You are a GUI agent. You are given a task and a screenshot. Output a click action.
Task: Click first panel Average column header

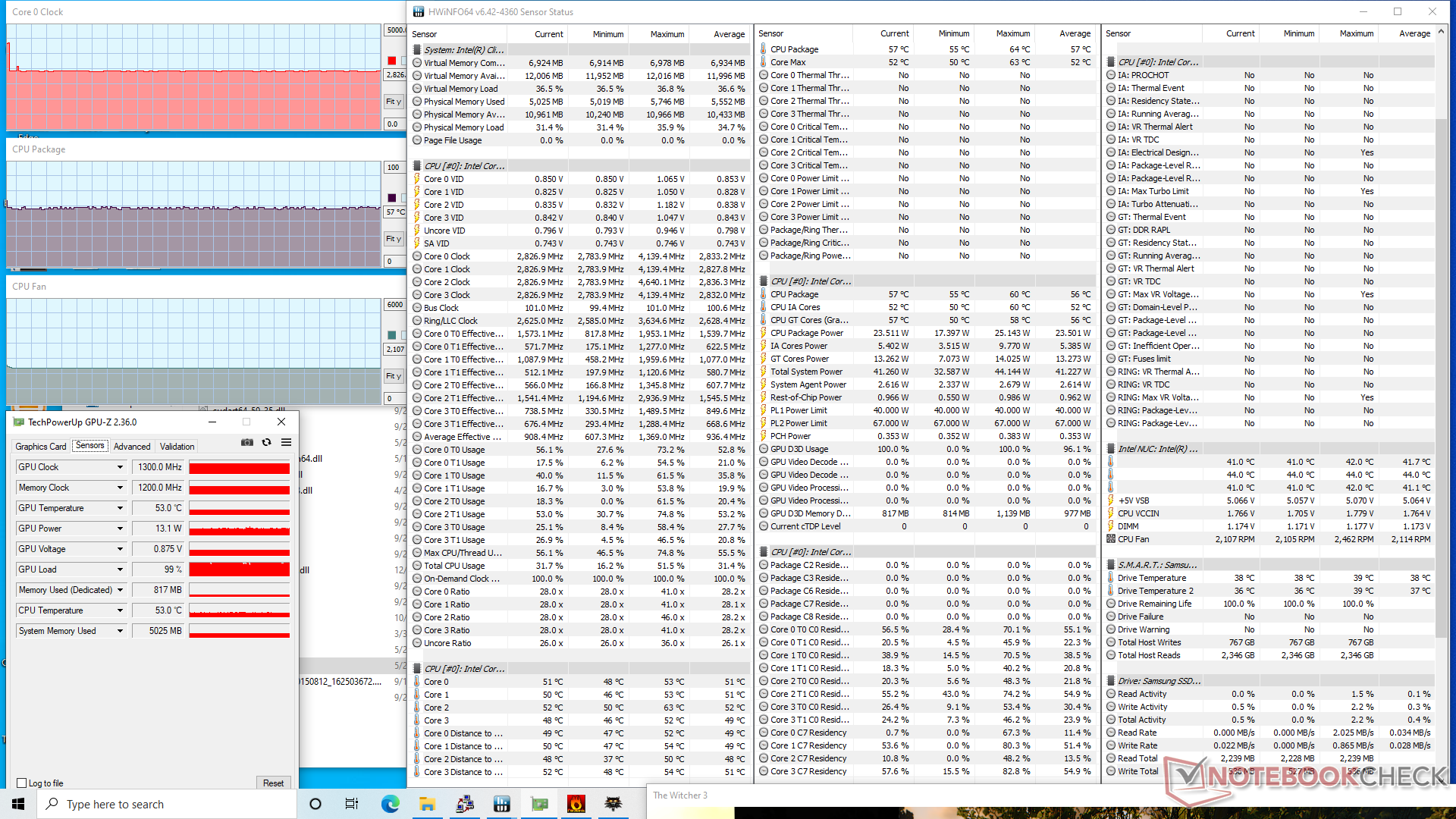(720, 34)
